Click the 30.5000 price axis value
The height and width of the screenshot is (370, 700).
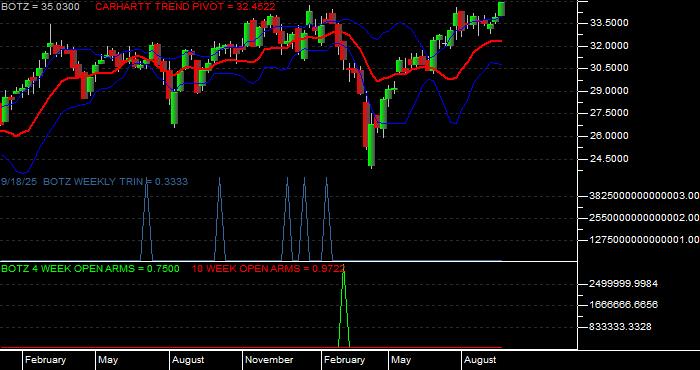[609, 68]
